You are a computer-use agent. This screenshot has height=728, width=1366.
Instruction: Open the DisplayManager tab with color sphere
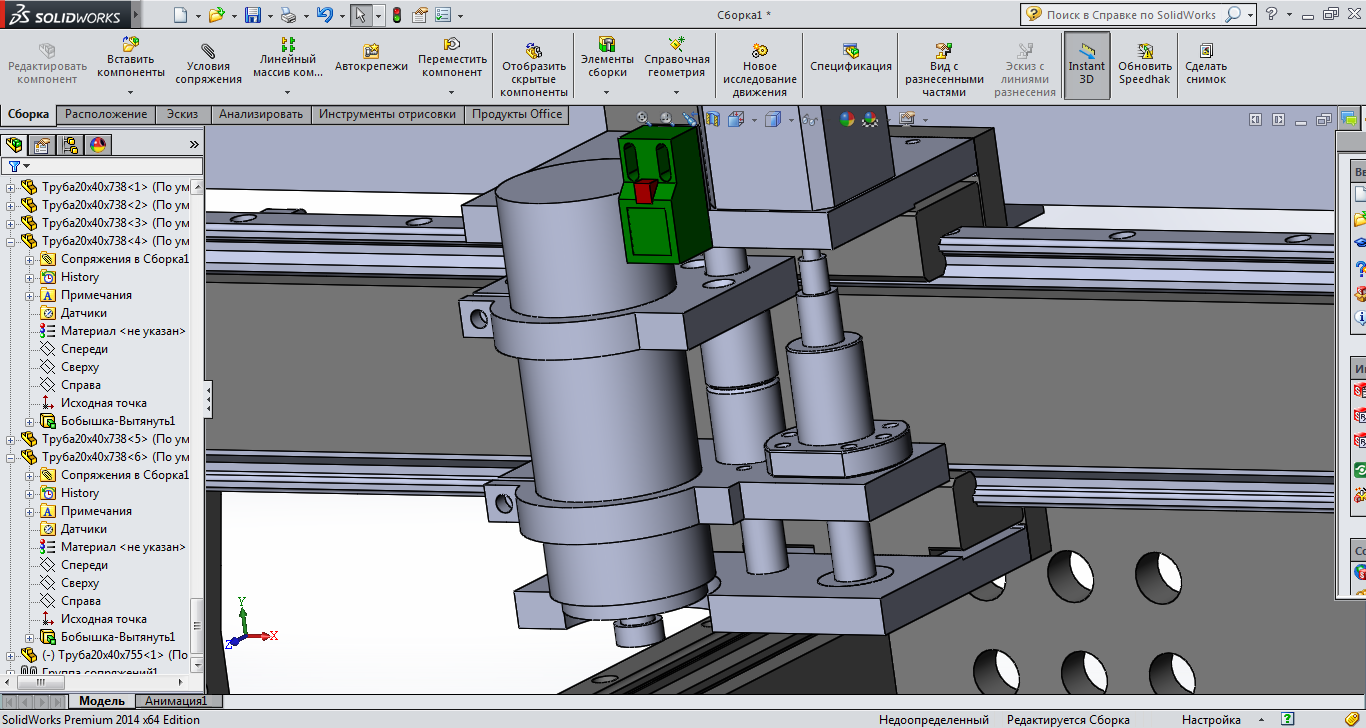point(98,145)
